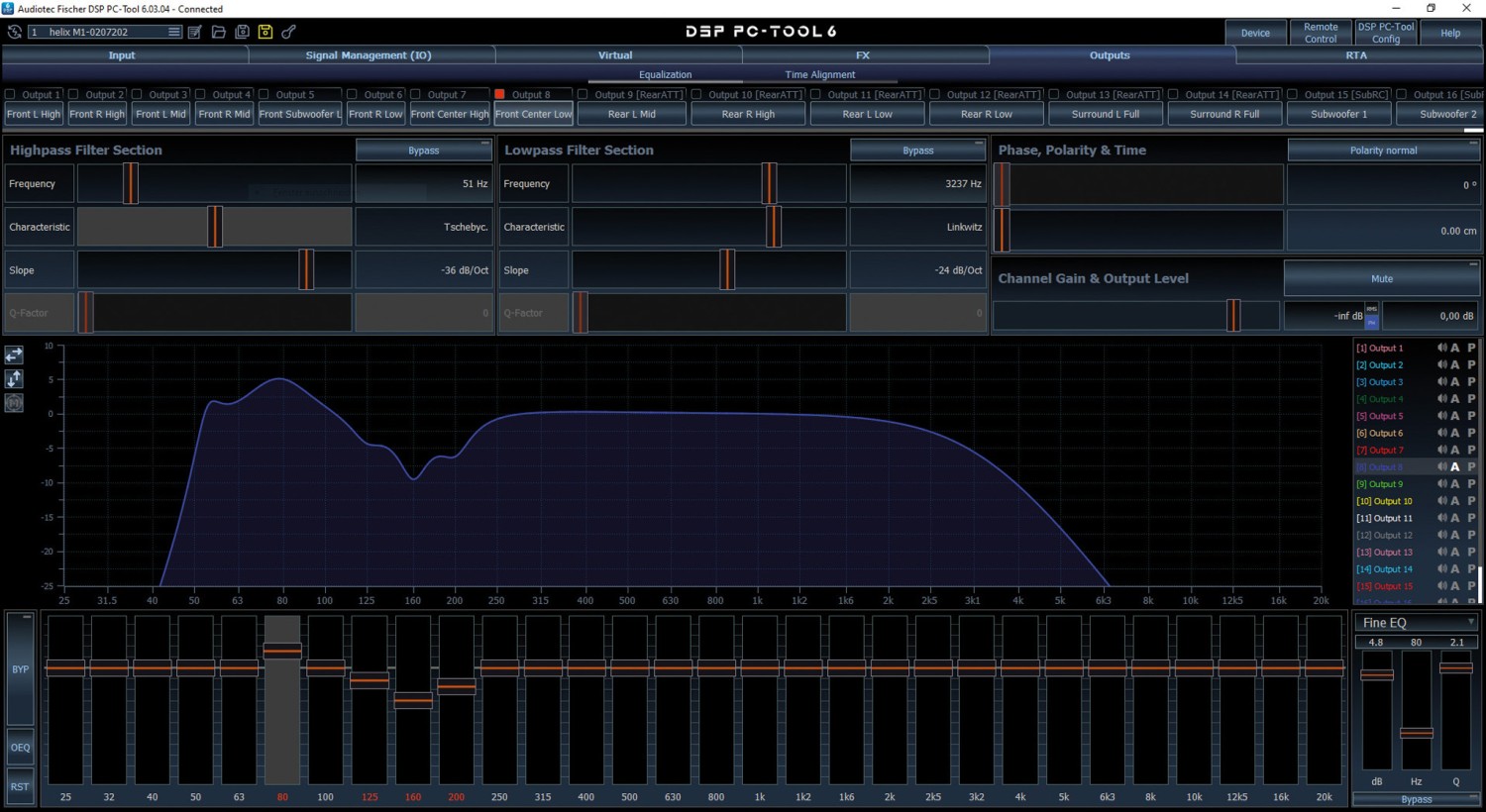Click the Polarity normal button

coord(1383,151)
